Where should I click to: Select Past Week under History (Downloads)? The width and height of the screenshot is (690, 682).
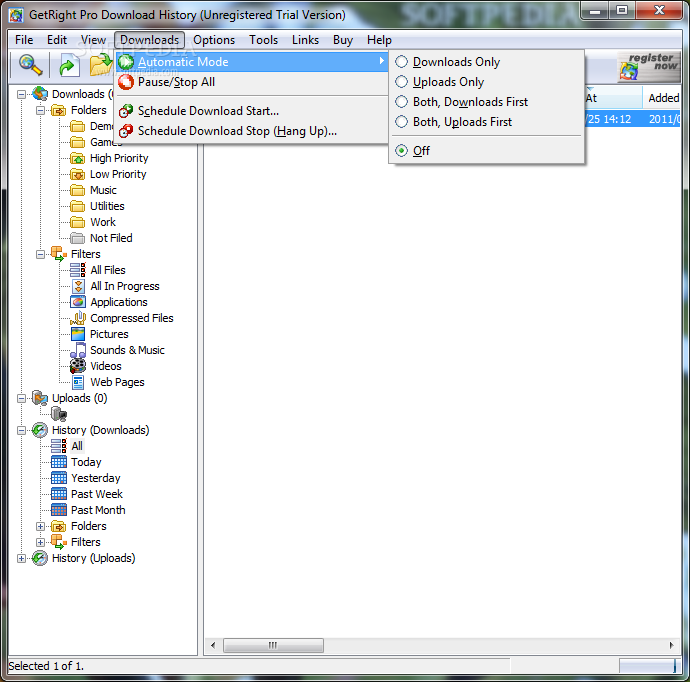pos(97,494)
